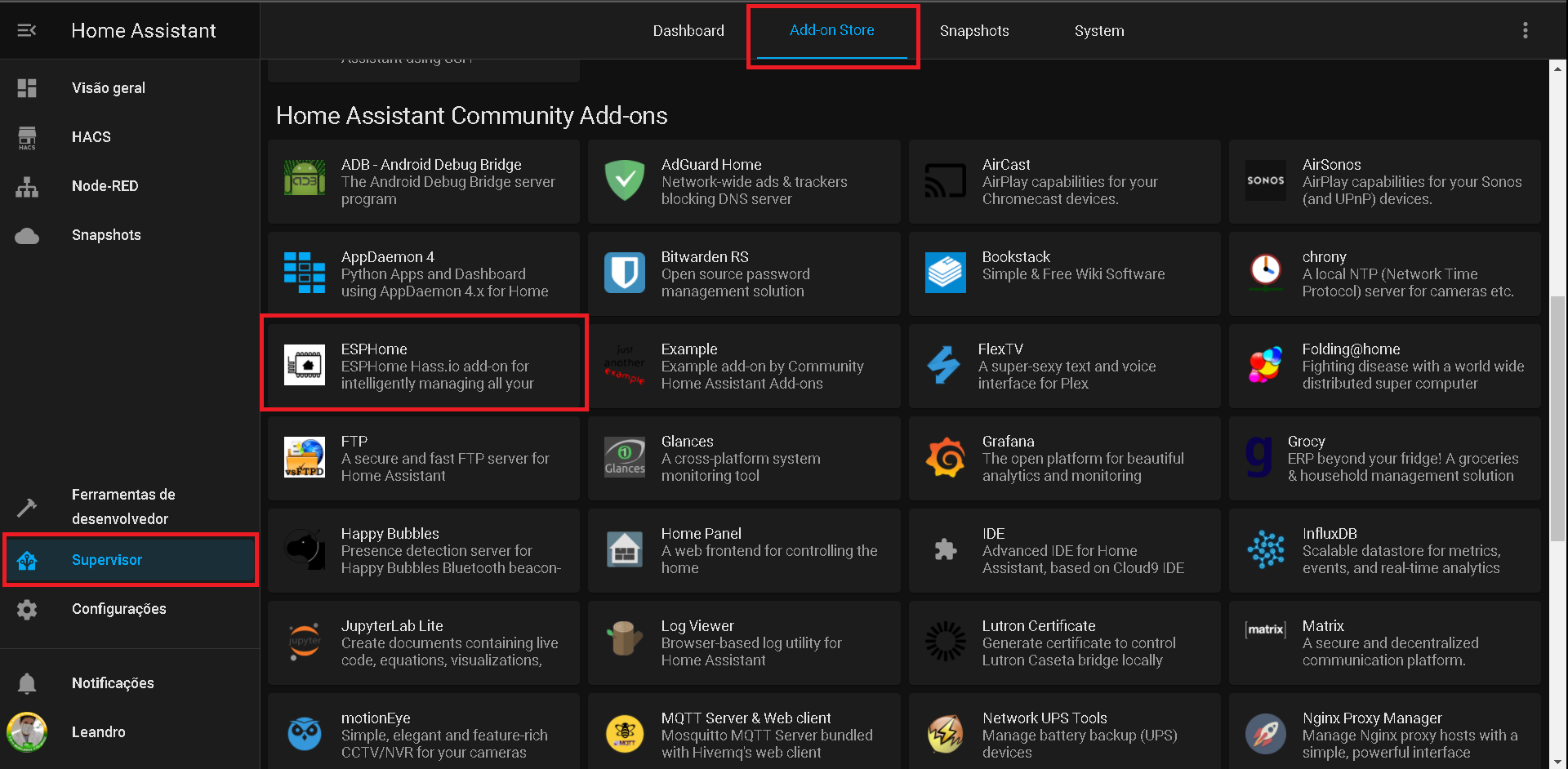This screenshot has width=1568, height=769.
Task: Click the Snapshots cloud icon in sidebar
Action: click(x=27, y=235)
